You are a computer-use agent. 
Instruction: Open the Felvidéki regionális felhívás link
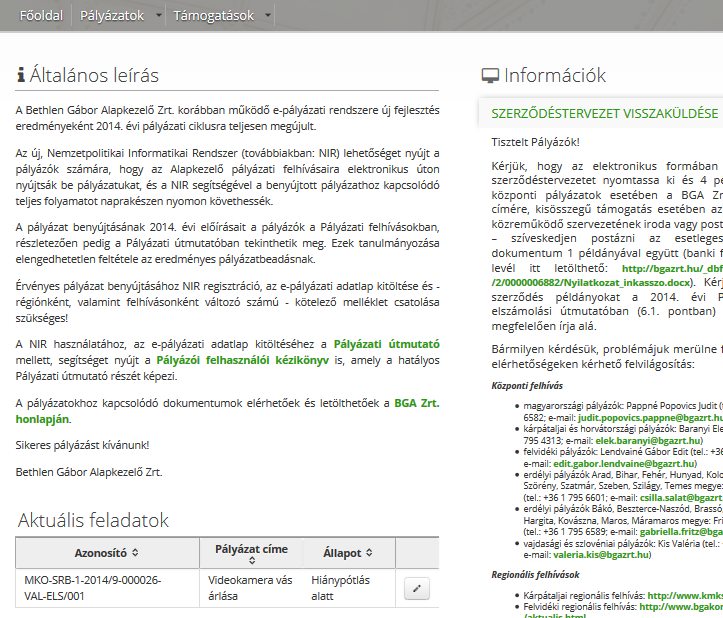click(x=681, y=607)
